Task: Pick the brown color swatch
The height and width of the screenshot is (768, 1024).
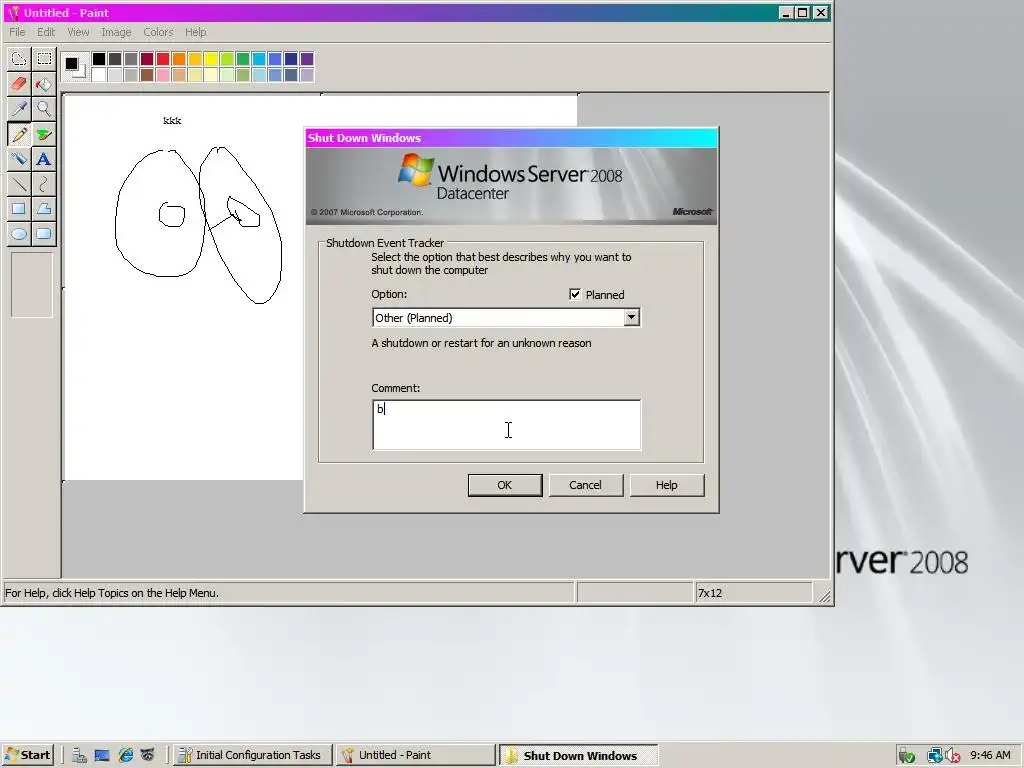Action: 147,75
